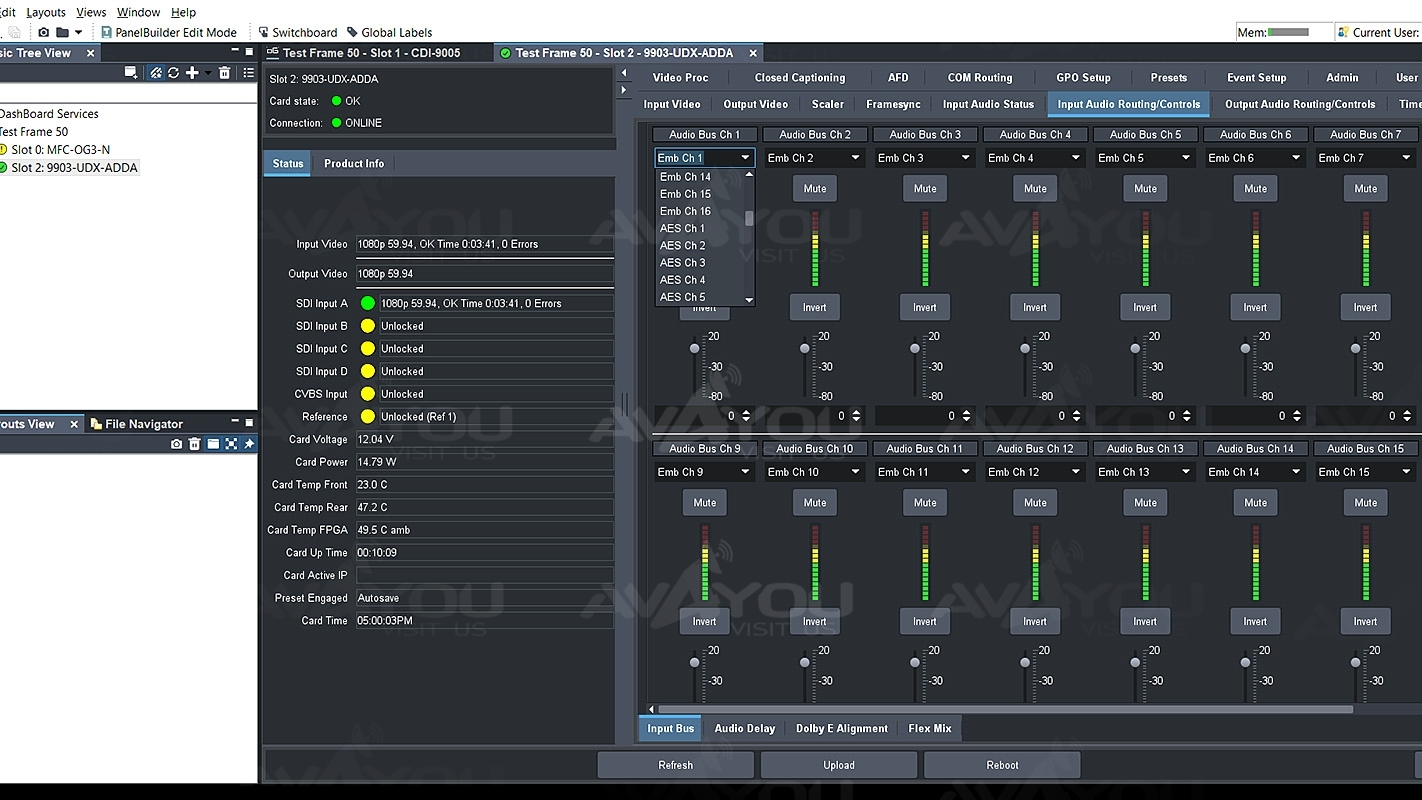This screenshot has height=800, width=1422.
Task: Click the camera icon in Layouts View toolbar
Action: tap(177, 444)
